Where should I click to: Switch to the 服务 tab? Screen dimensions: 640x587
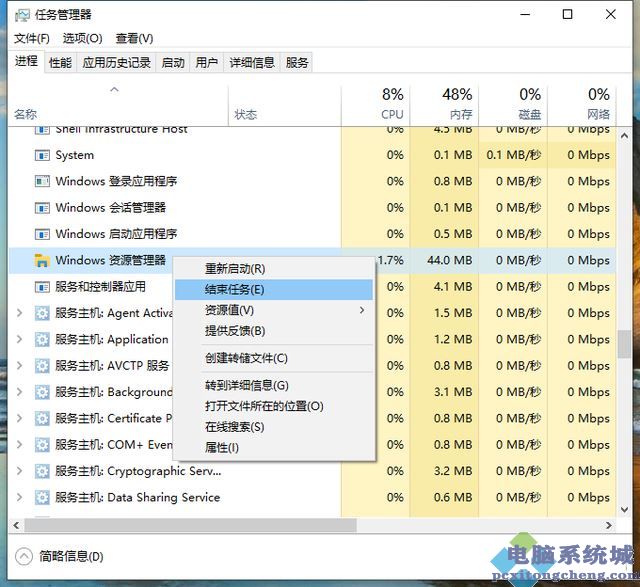297,63
